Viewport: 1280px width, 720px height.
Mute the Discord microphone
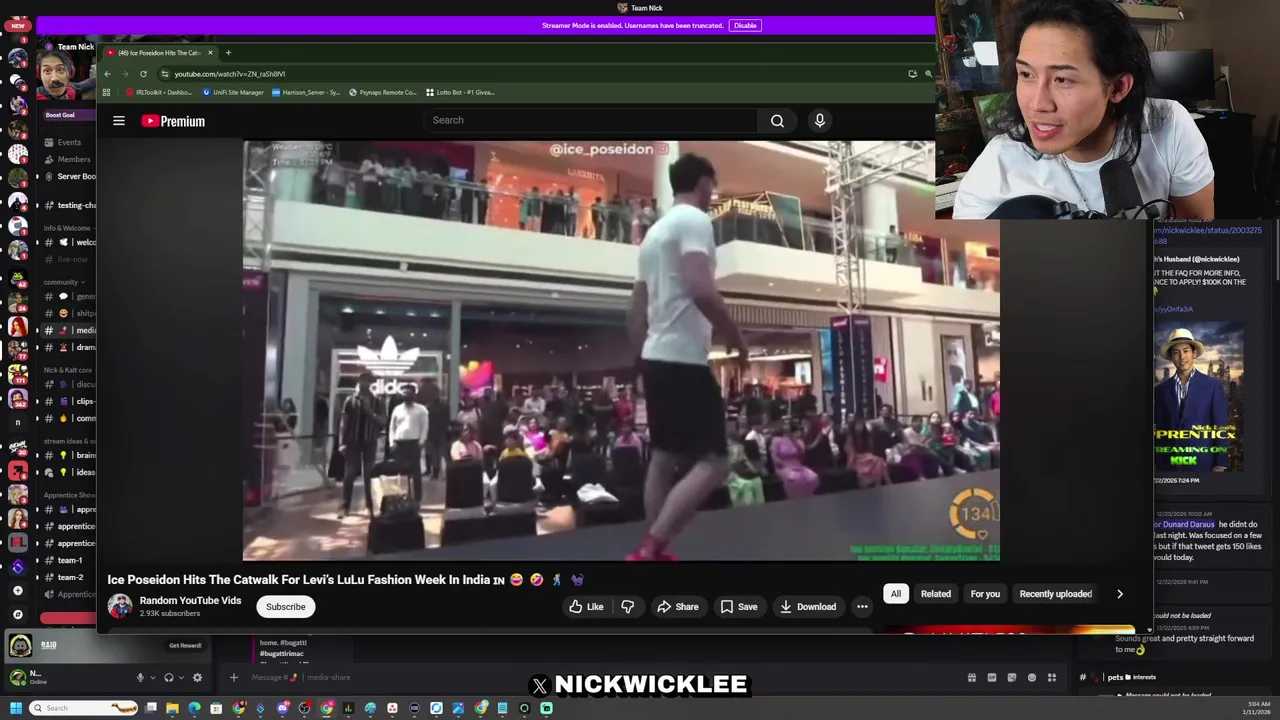coord(140,677)
